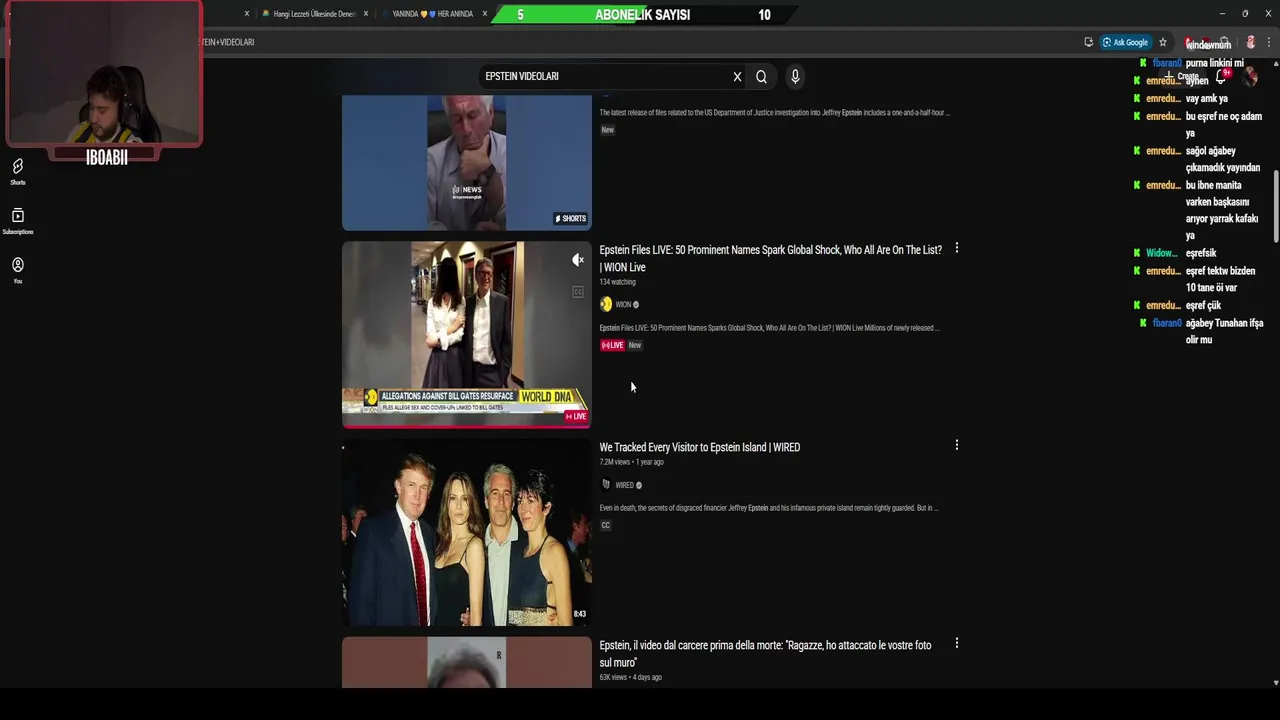Open 'We Tracked Every Visitor to Epstein Island' title
Viewport: 1280px width, 720px height.
699,447
